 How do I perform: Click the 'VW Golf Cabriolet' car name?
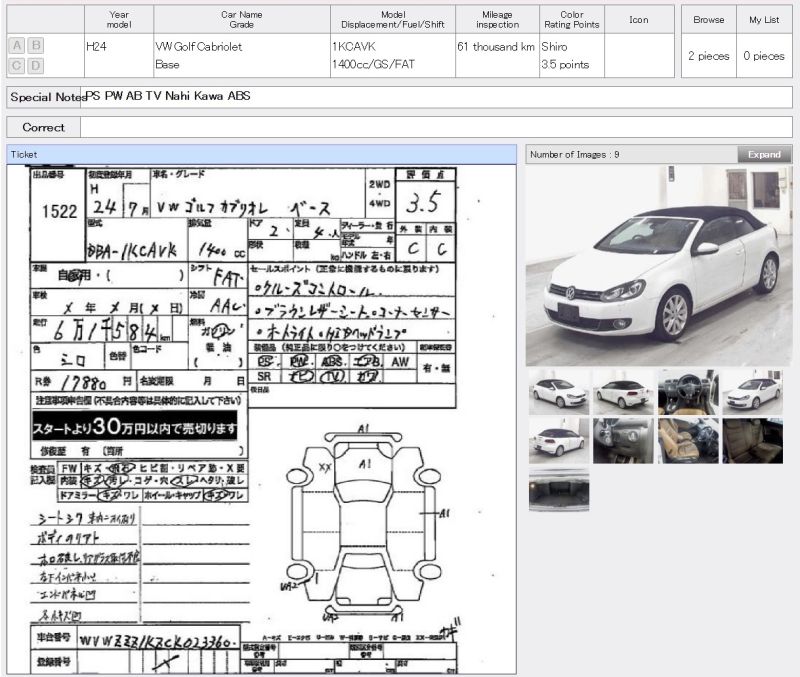[x=198, y=46]
